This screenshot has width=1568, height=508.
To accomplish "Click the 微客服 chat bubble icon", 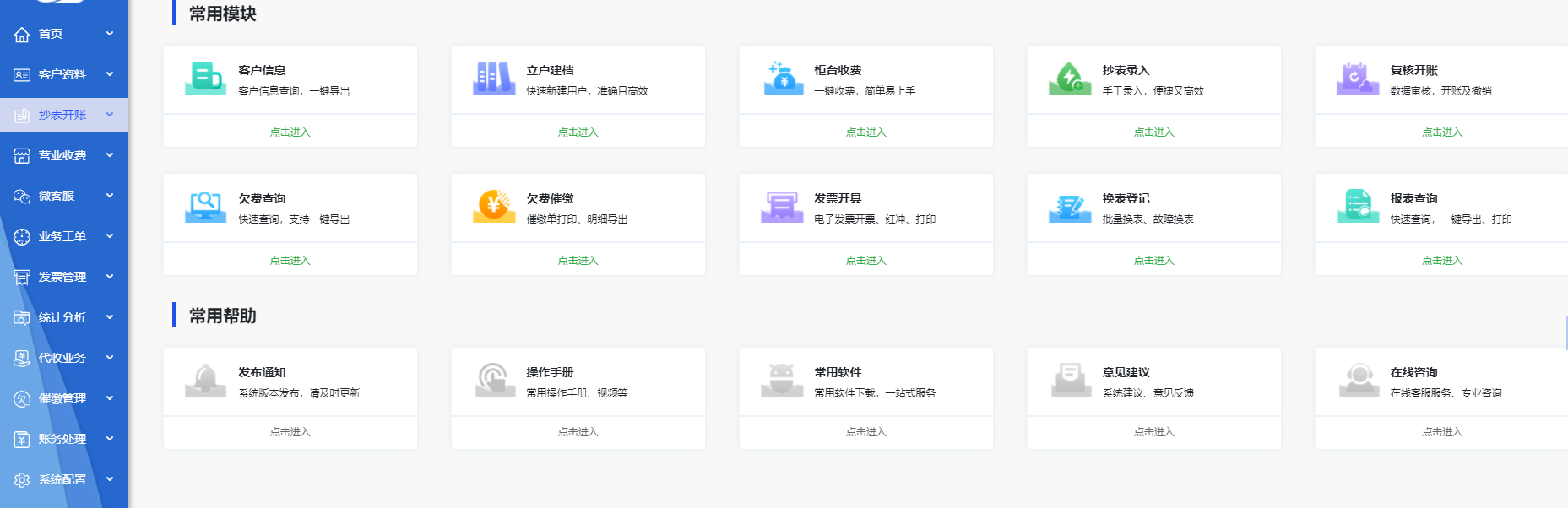I will pyautogui.click(x=22, y=197).
